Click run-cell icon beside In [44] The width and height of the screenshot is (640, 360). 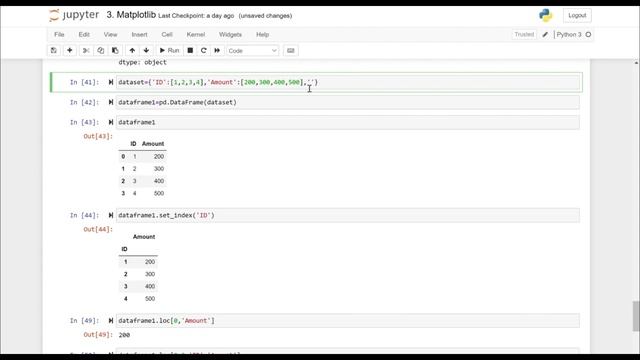pos(111,215)
